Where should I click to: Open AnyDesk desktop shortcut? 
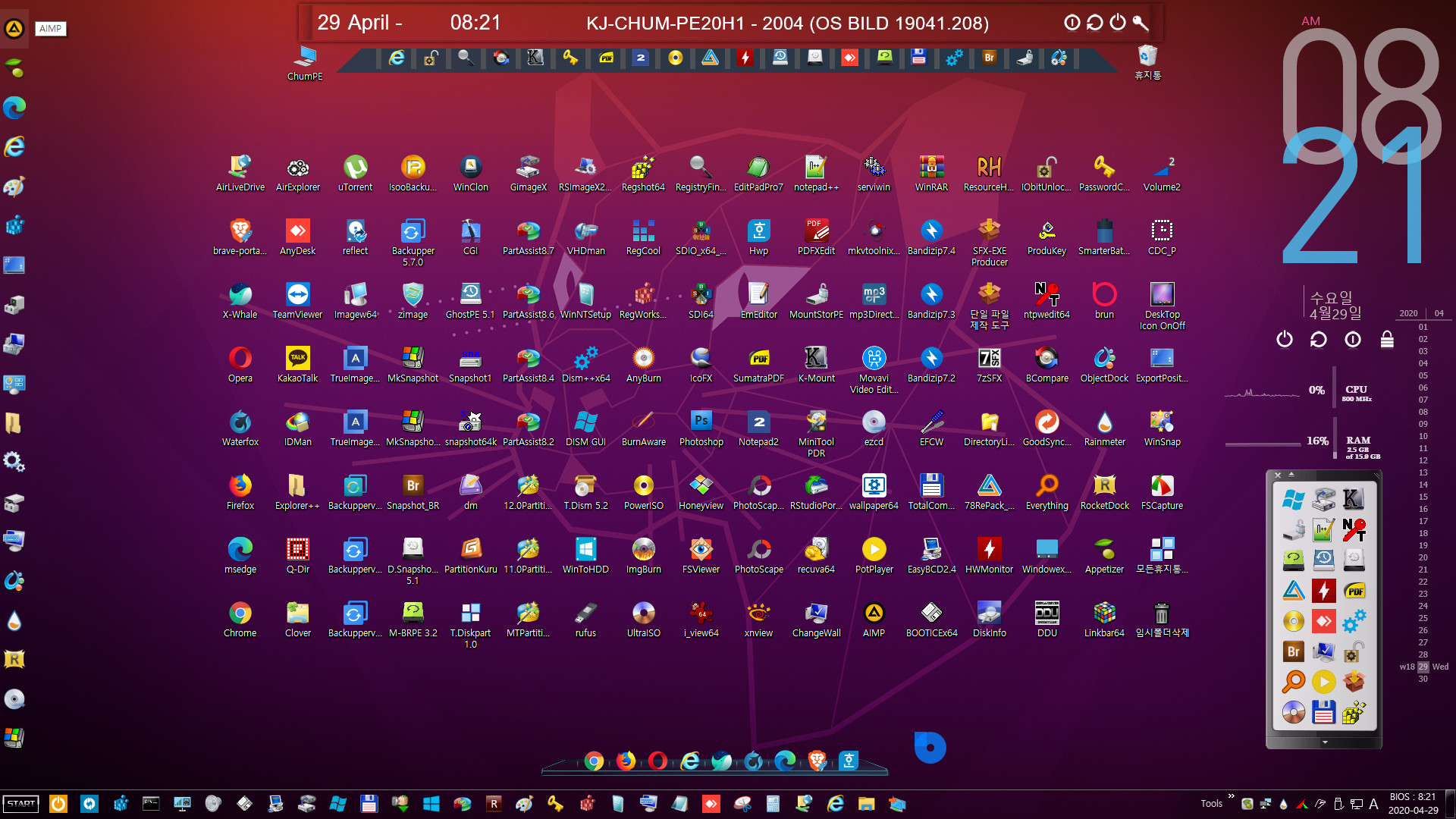tap(297, 237)
